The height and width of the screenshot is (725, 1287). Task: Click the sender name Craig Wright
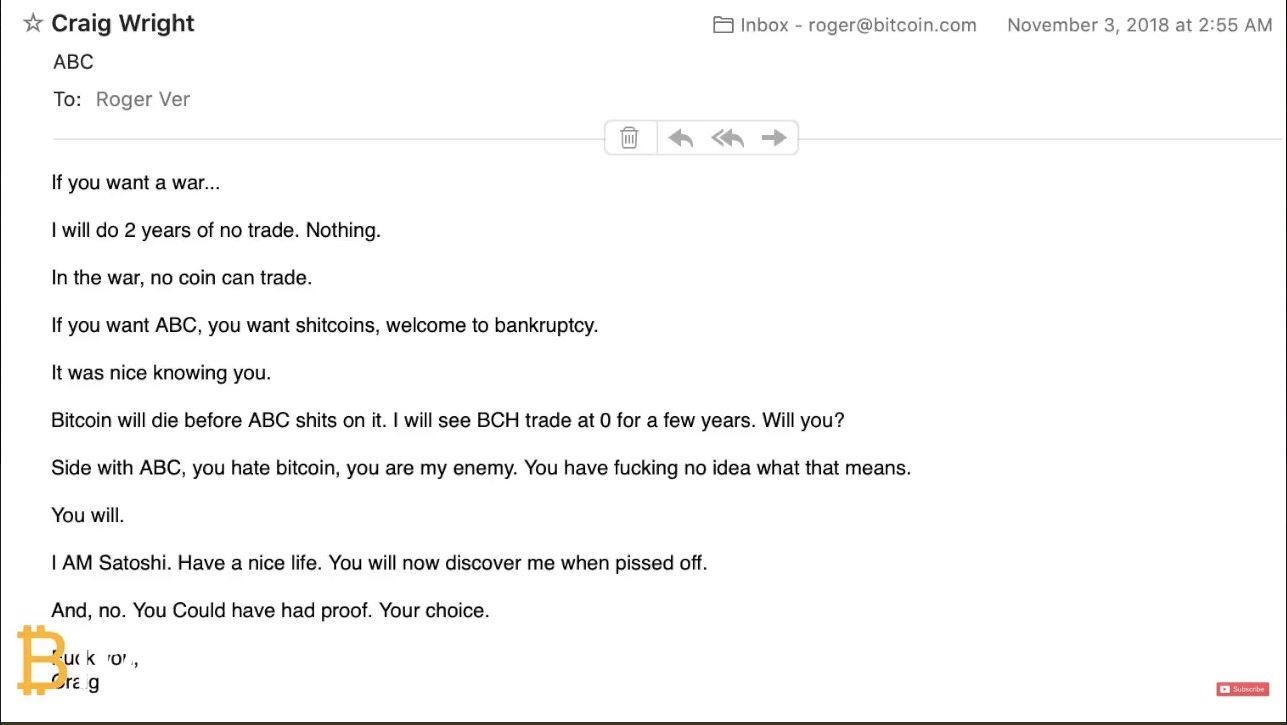pyautogui.click(x=123, y=24)
